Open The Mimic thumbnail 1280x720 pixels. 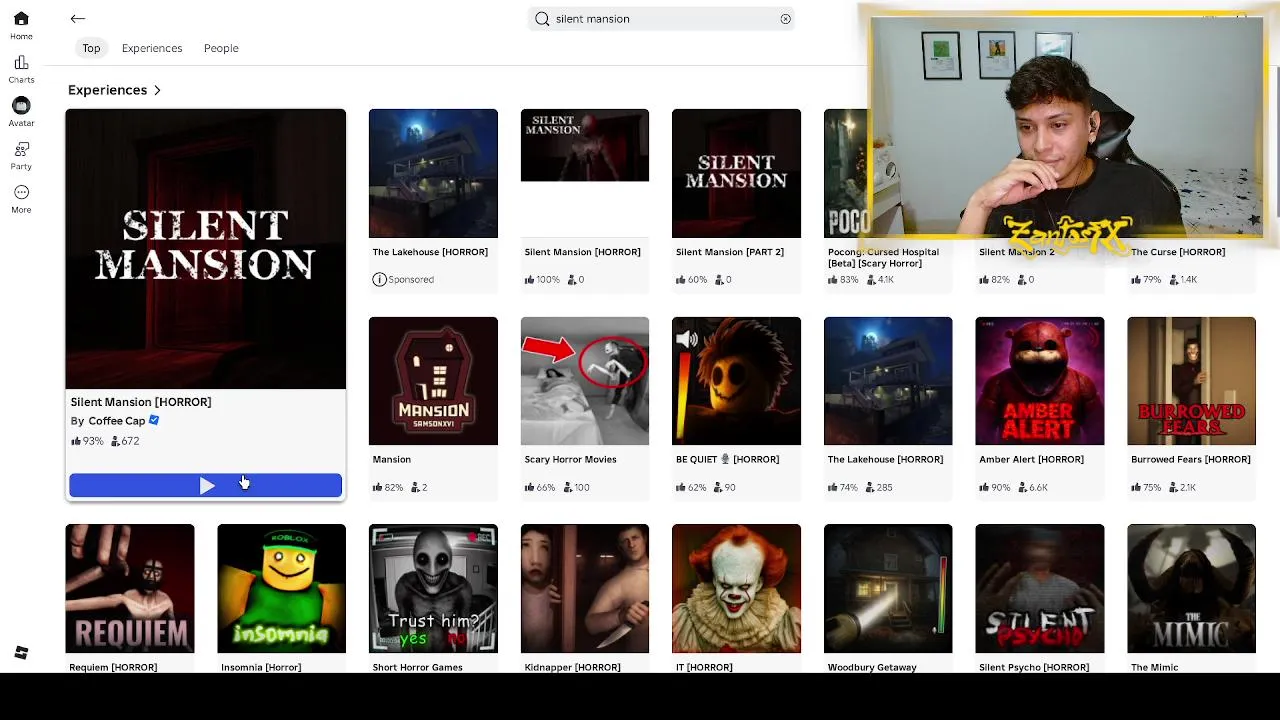1191,588
